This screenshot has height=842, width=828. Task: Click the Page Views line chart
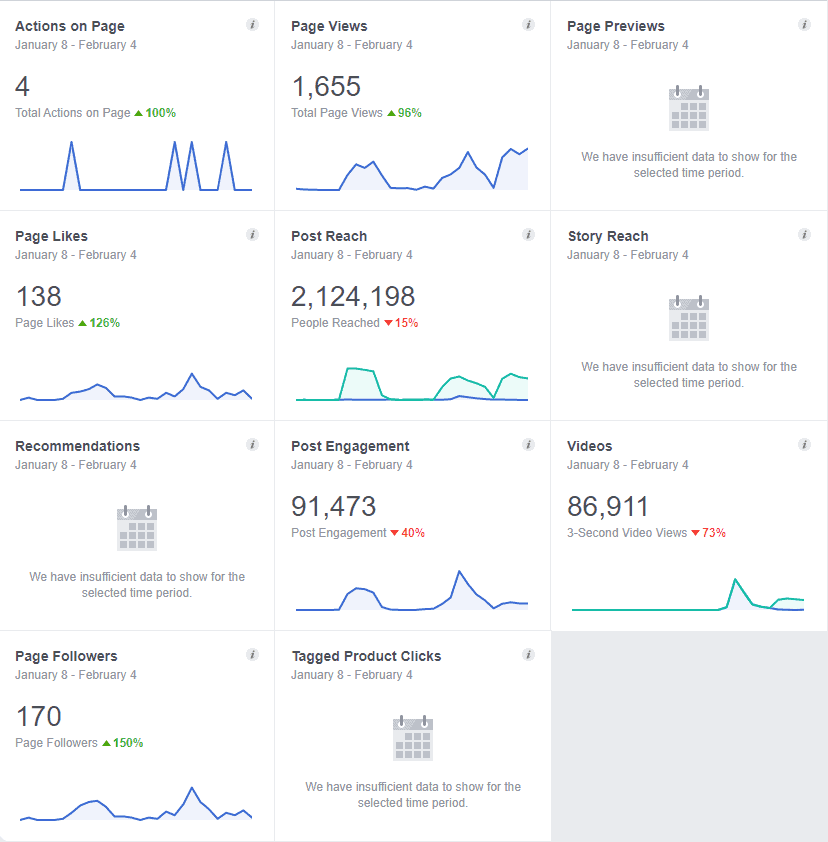point(412,169)
